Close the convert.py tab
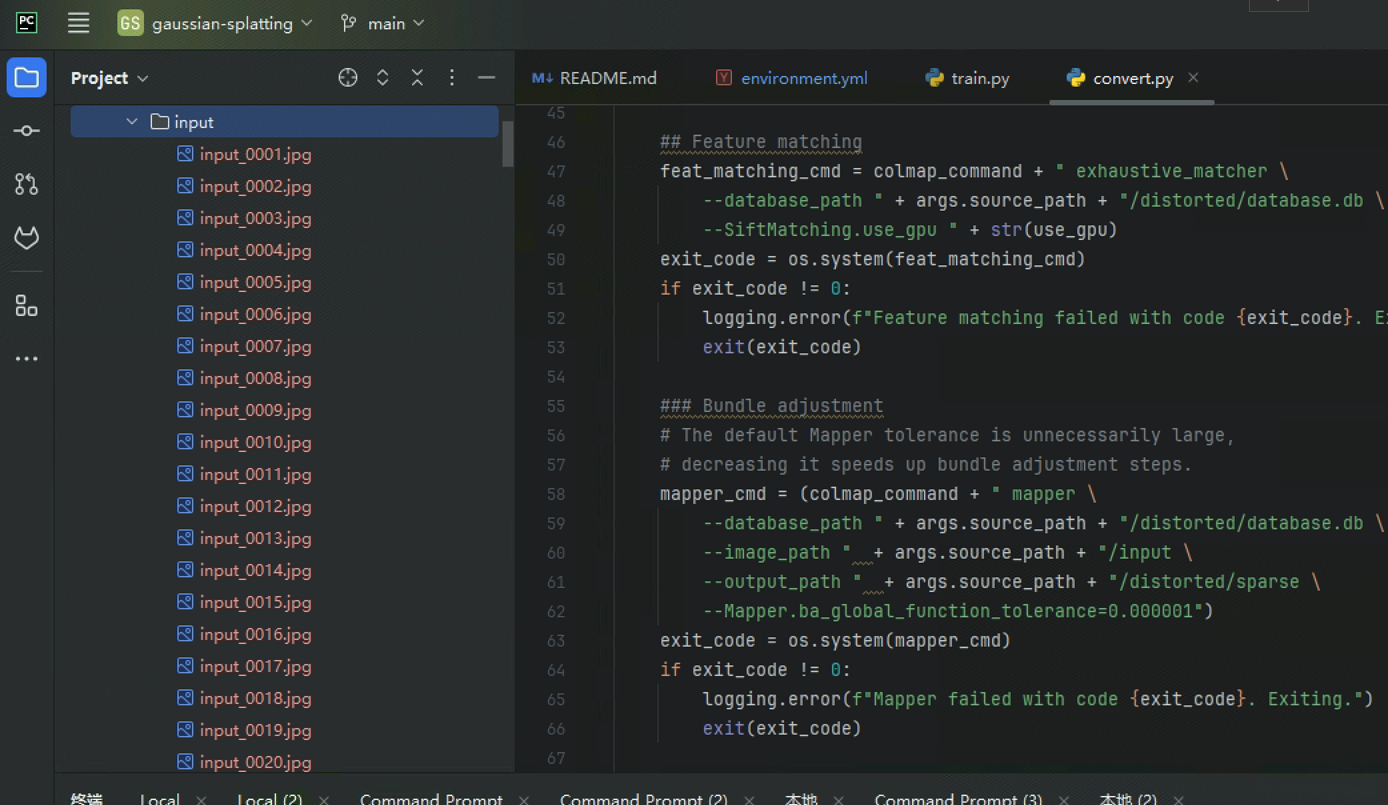 1193,77
